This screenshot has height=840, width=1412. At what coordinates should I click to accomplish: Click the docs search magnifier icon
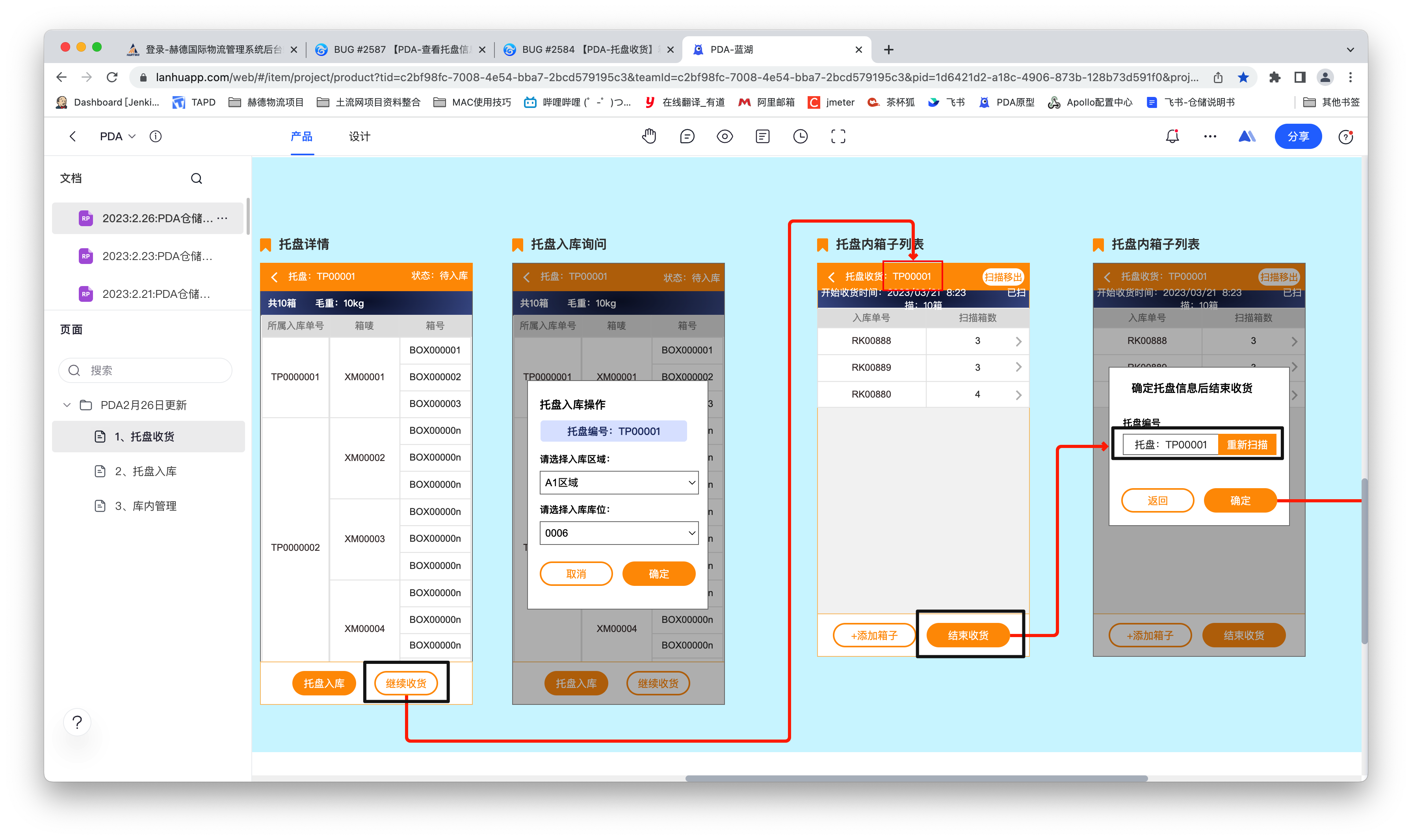pyautogui.click(x=196, y=178)
